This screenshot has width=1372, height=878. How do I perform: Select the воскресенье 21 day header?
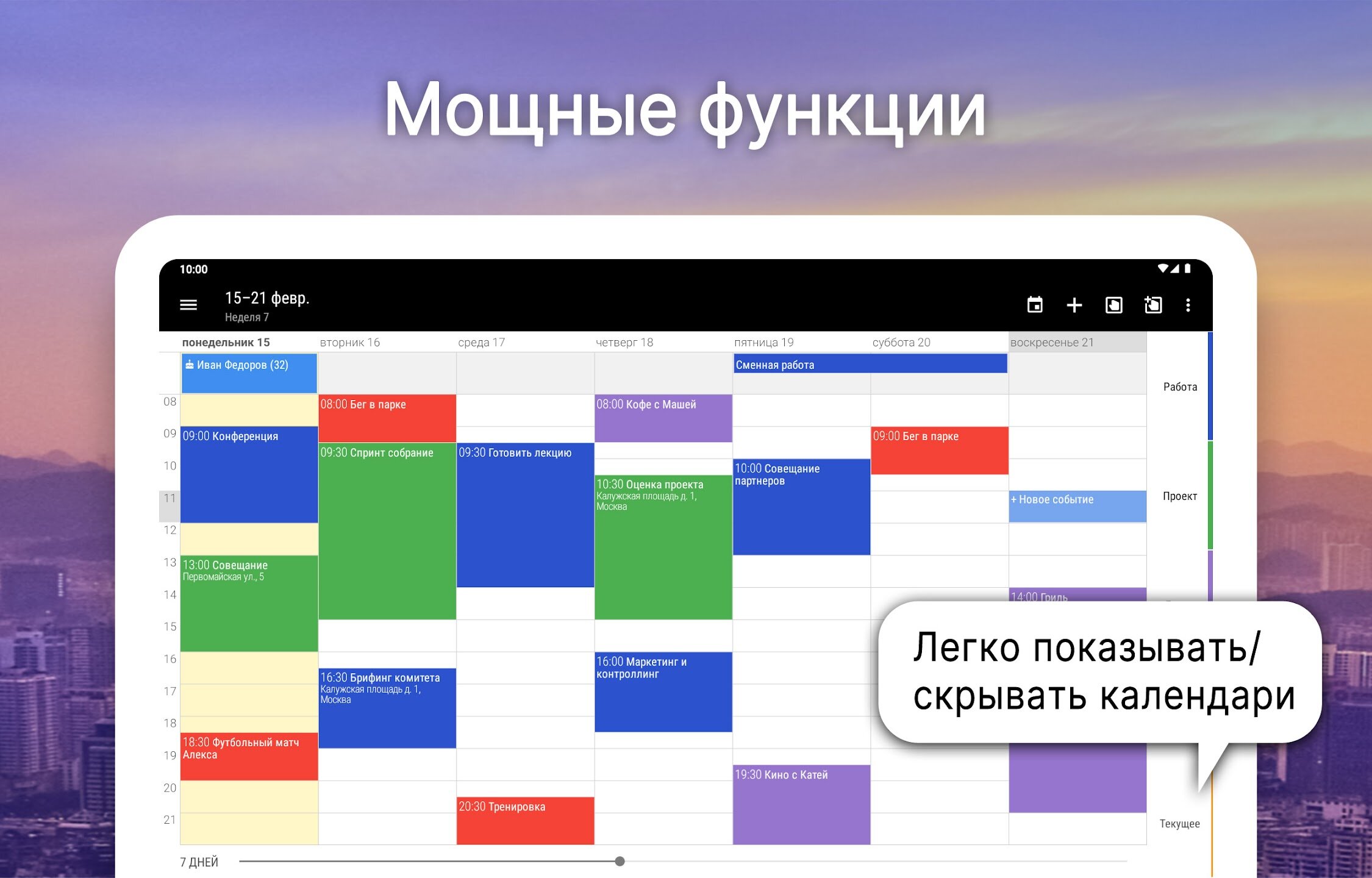tap(1052, 342)
